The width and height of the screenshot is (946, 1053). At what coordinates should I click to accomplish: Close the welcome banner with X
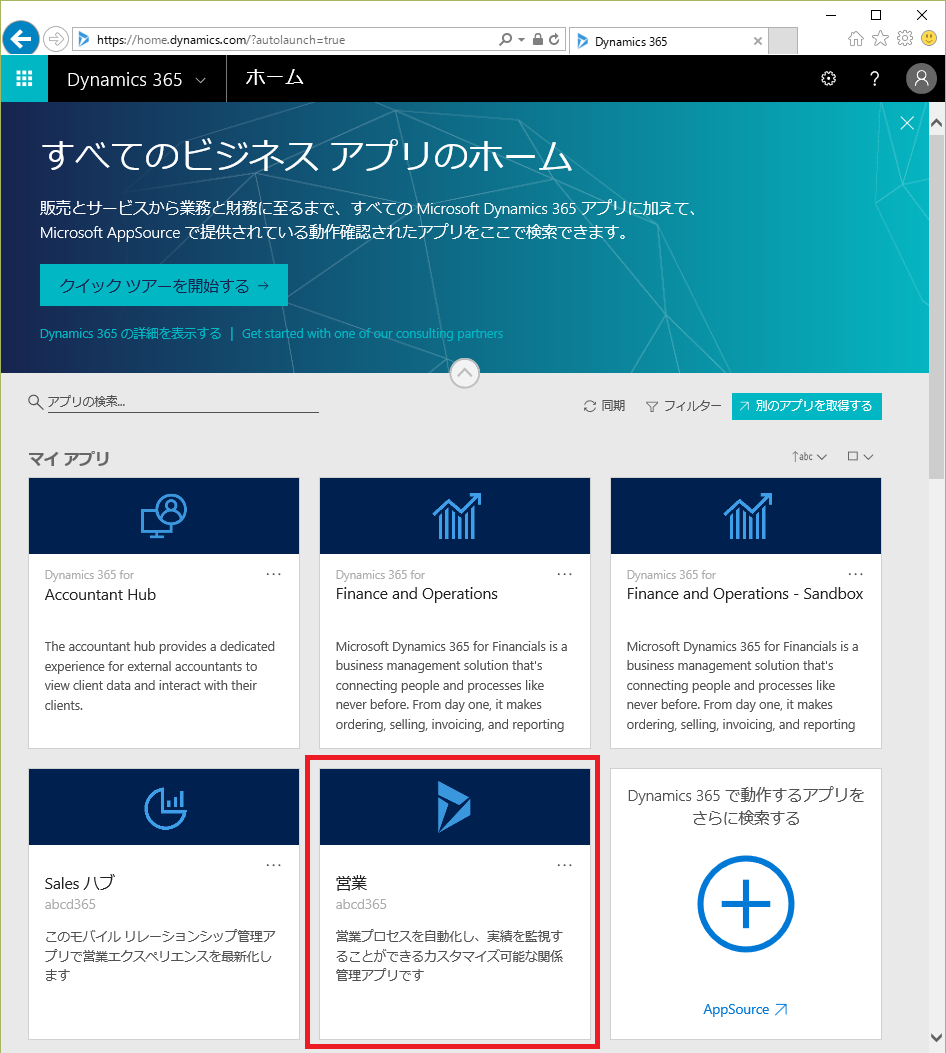tap(907, 123)
